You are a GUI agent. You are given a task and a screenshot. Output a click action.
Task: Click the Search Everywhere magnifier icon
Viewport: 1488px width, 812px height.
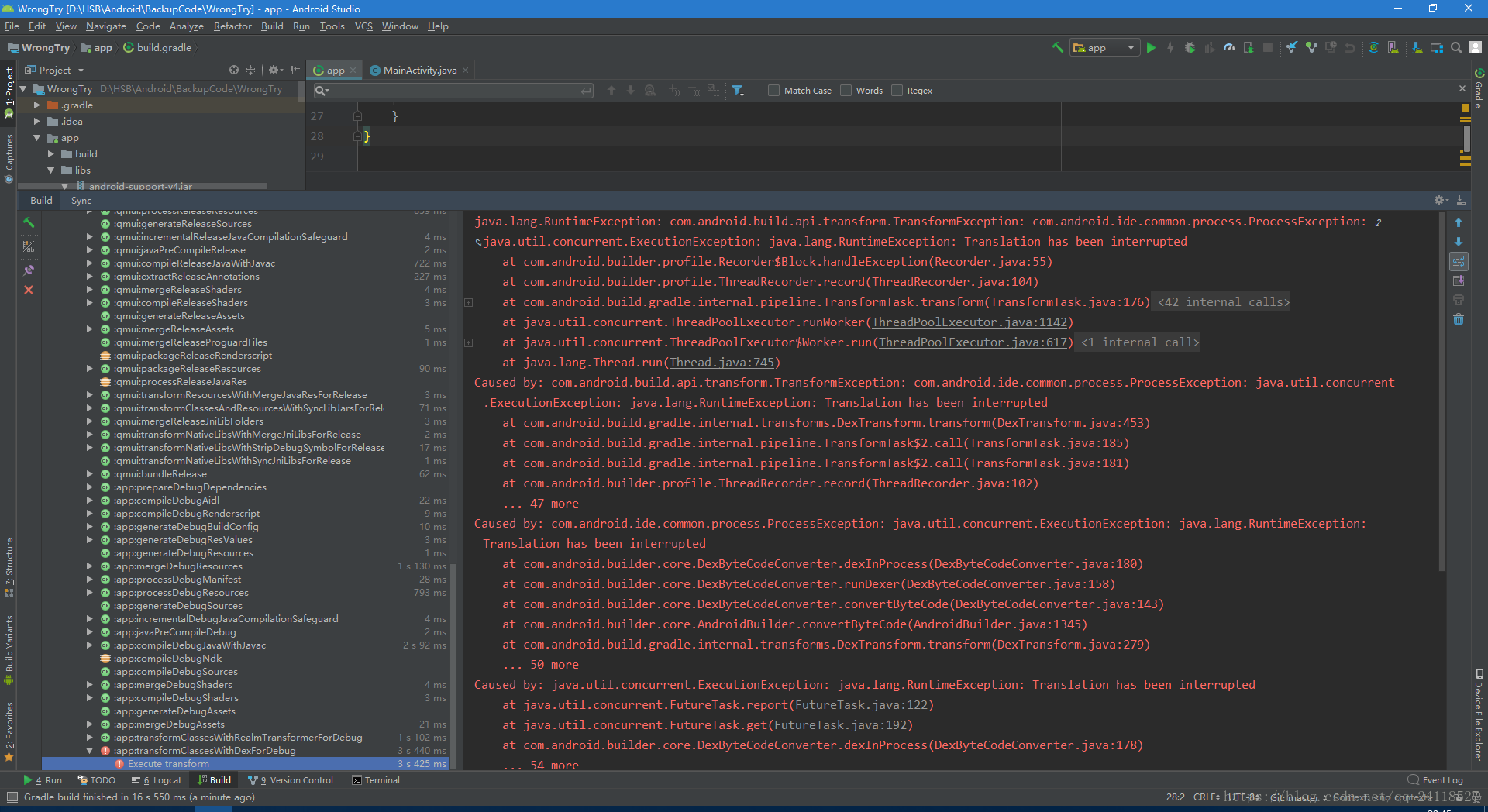click(x=1456, y=47)
